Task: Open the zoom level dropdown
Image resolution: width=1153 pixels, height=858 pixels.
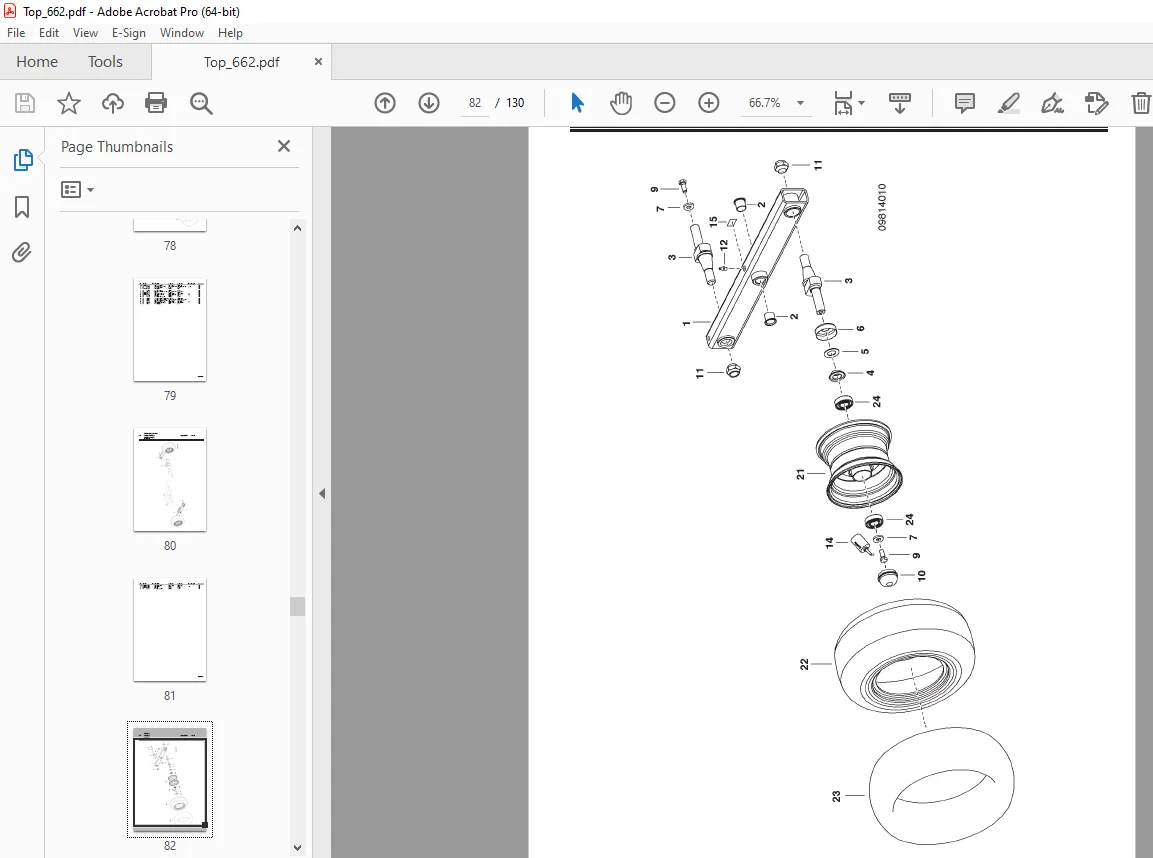Action: pyautogui.click(x=801, y=103)
